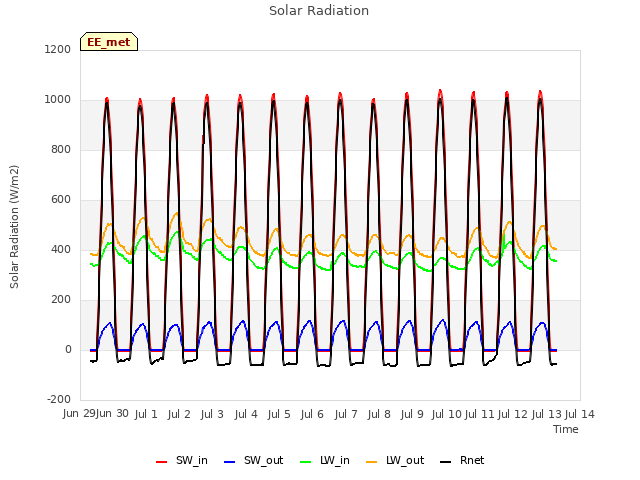Viewport: 640px width, 480px height.
Task: Click the Jul 2 x-axis tick label
Action: pos(179,414)
